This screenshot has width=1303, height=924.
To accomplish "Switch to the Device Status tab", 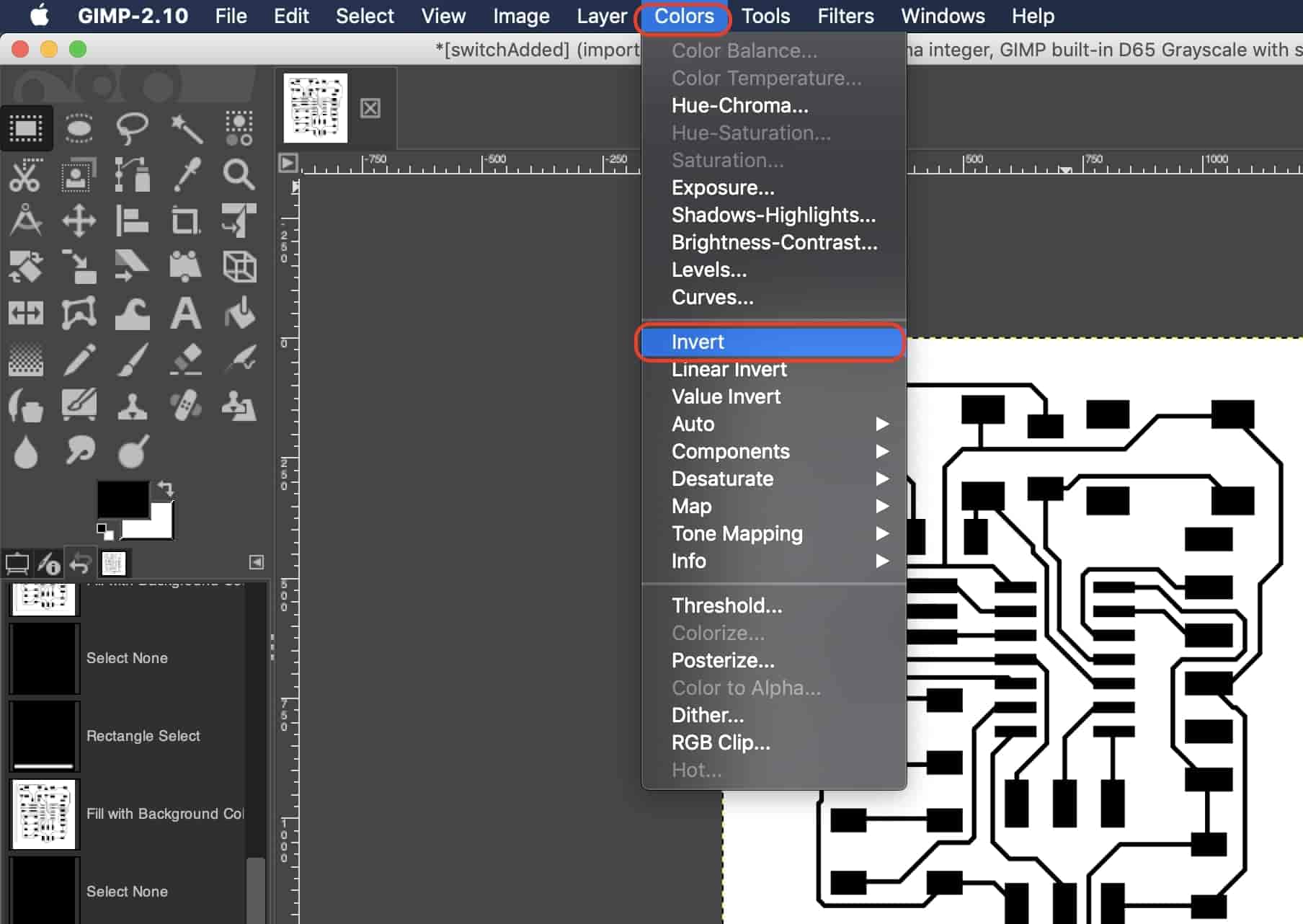I will tap(49, 563).
